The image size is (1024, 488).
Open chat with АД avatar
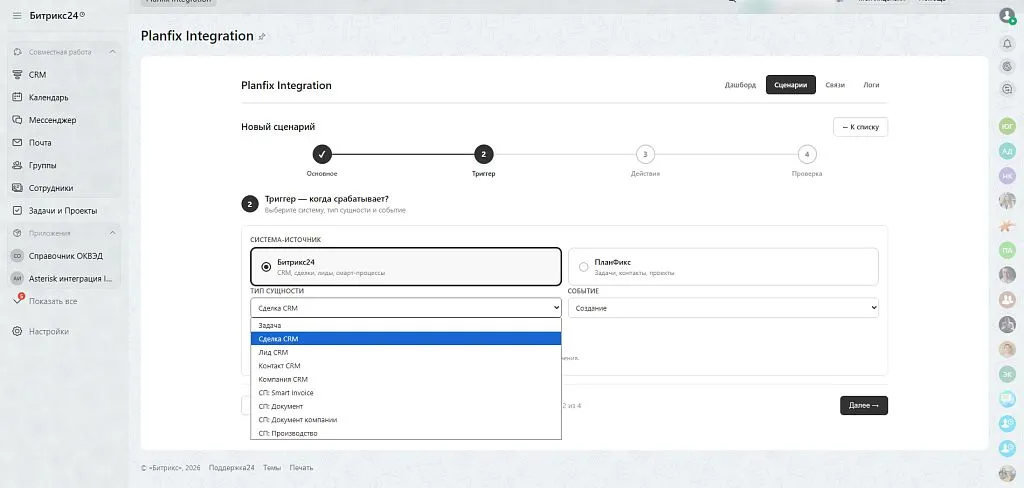pos(1008,151)
